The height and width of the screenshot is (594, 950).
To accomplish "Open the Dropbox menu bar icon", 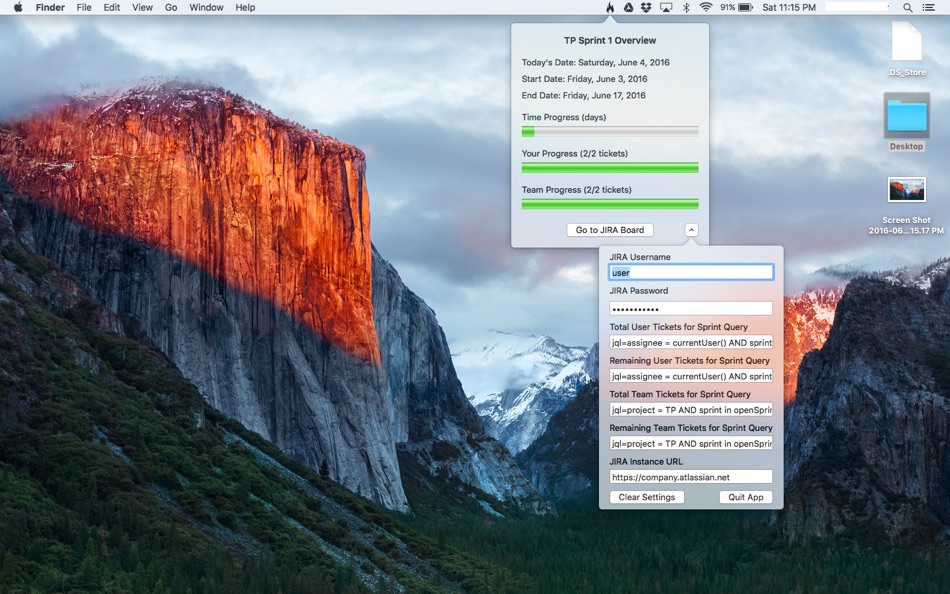I will 646,7.
